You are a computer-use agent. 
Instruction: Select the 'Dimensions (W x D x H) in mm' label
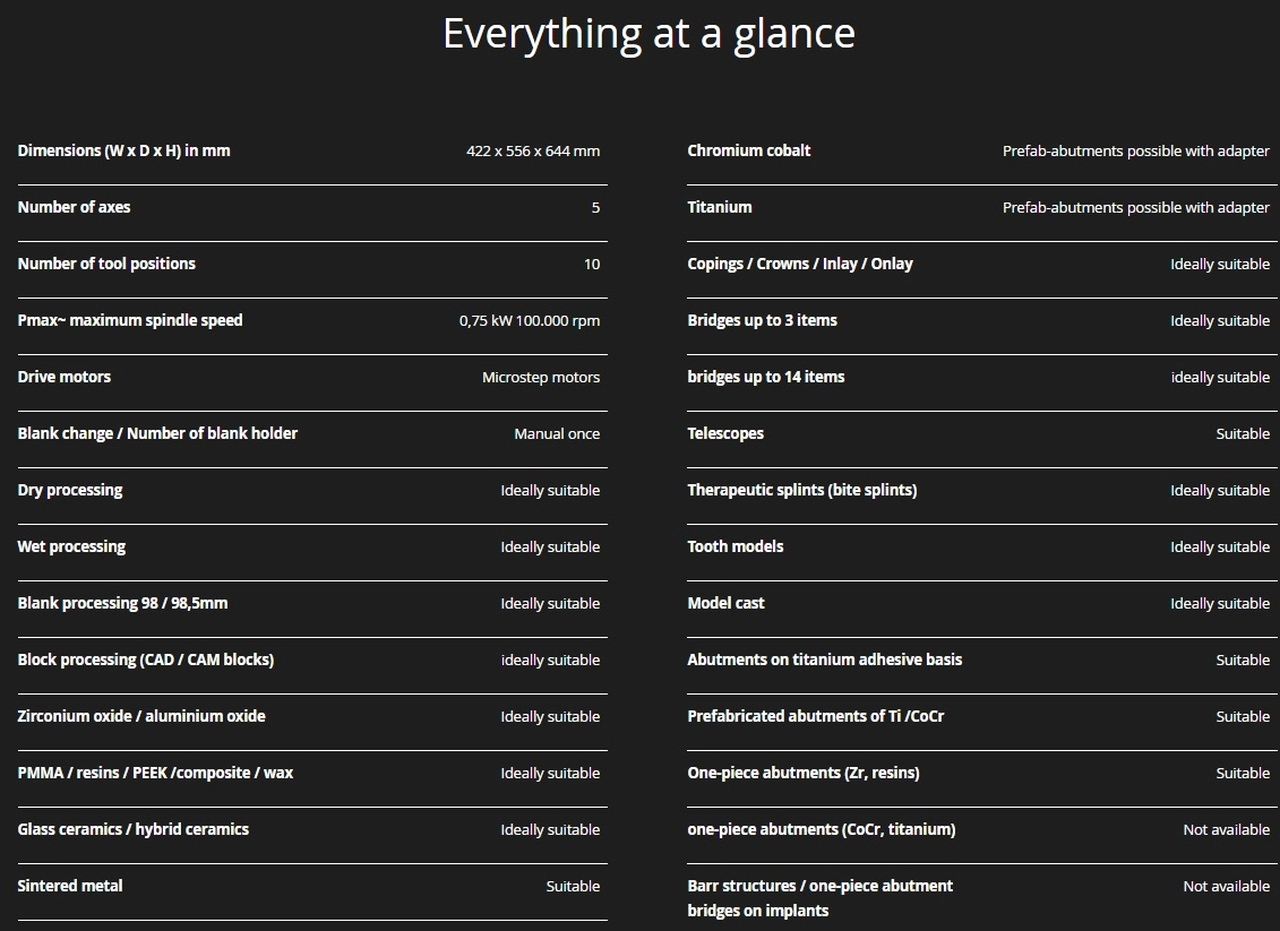pos(124,151)
